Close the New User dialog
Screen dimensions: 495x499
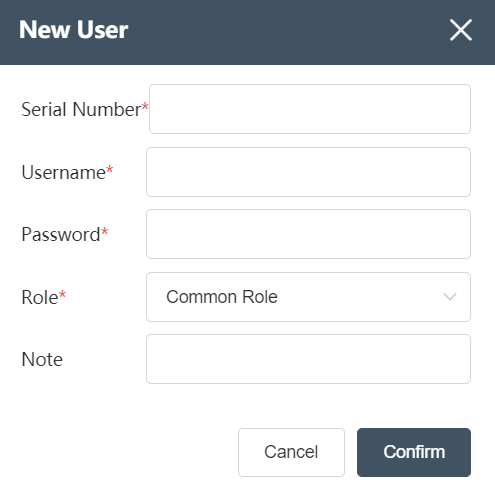pos(461,30)
